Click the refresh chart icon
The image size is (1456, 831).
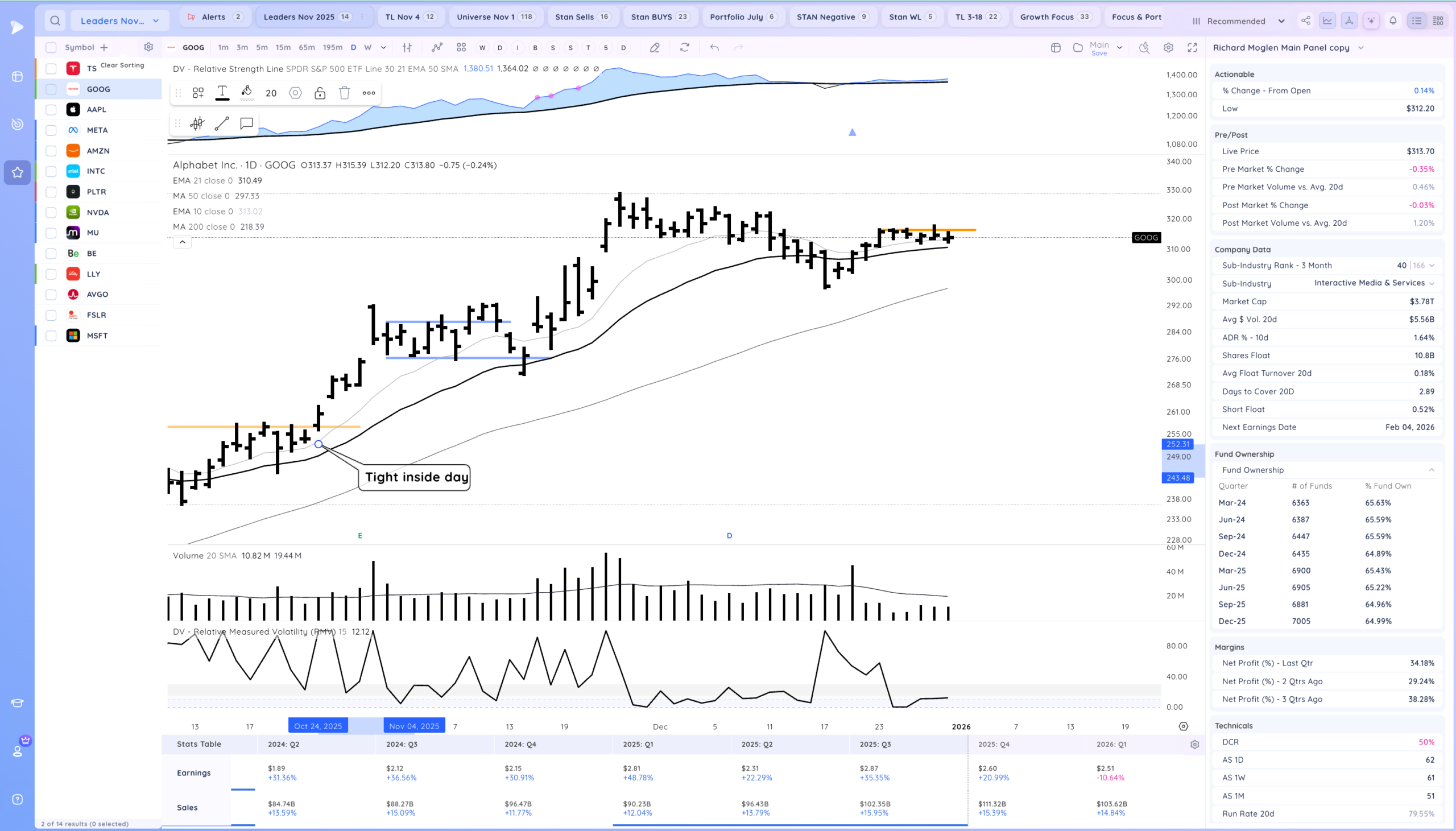[685, 47]
